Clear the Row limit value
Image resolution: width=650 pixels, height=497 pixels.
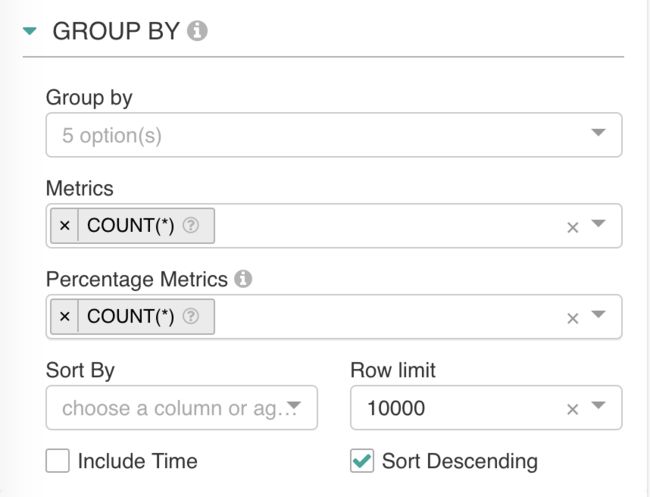click(572, 409)
